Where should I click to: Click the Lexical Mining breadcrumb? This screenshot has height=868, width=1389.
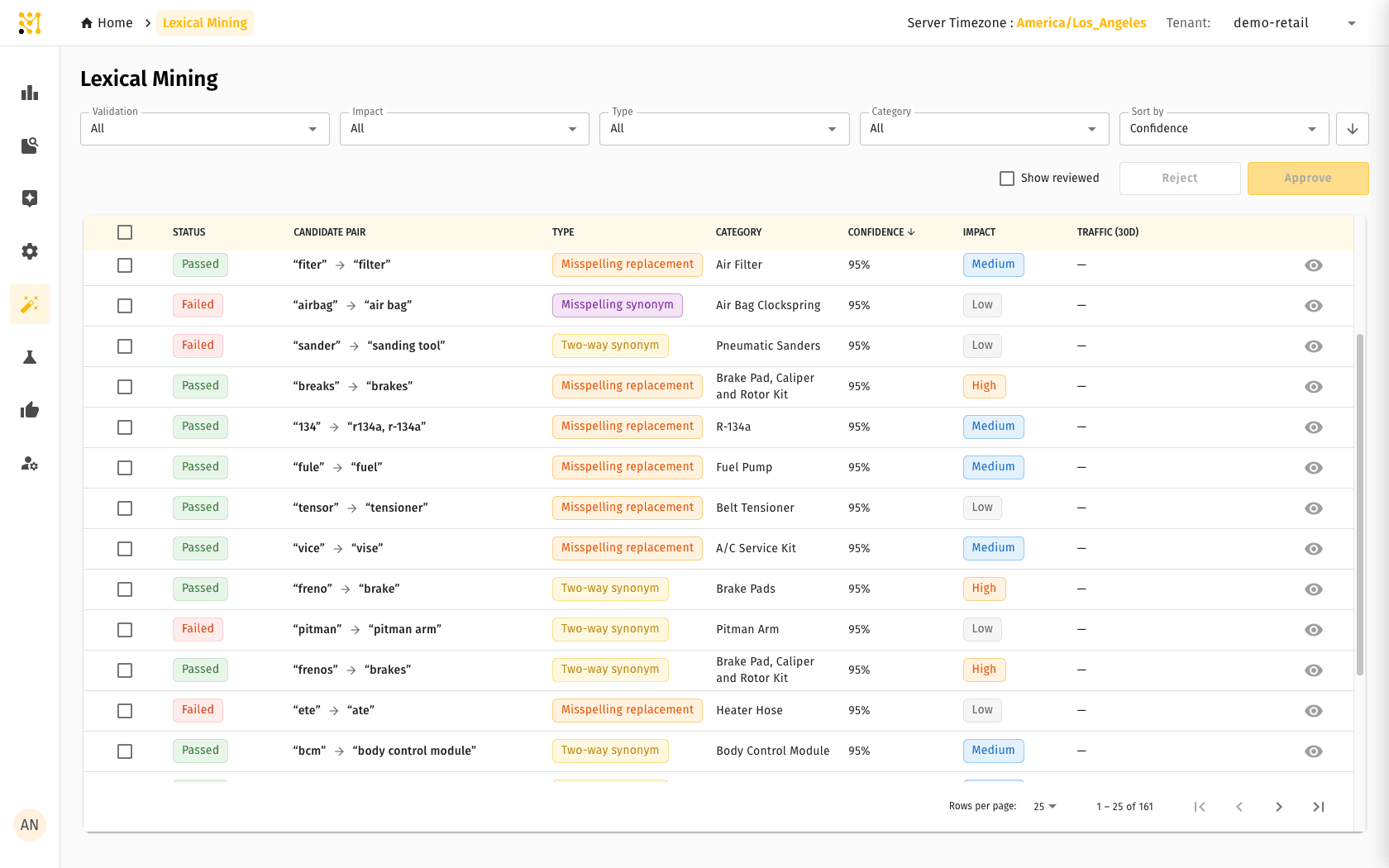(205, 23)
